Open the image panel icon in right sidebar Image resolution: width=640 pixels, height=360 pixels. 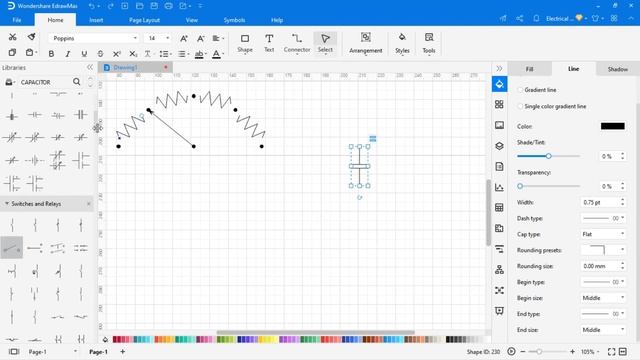pos(499,125)
